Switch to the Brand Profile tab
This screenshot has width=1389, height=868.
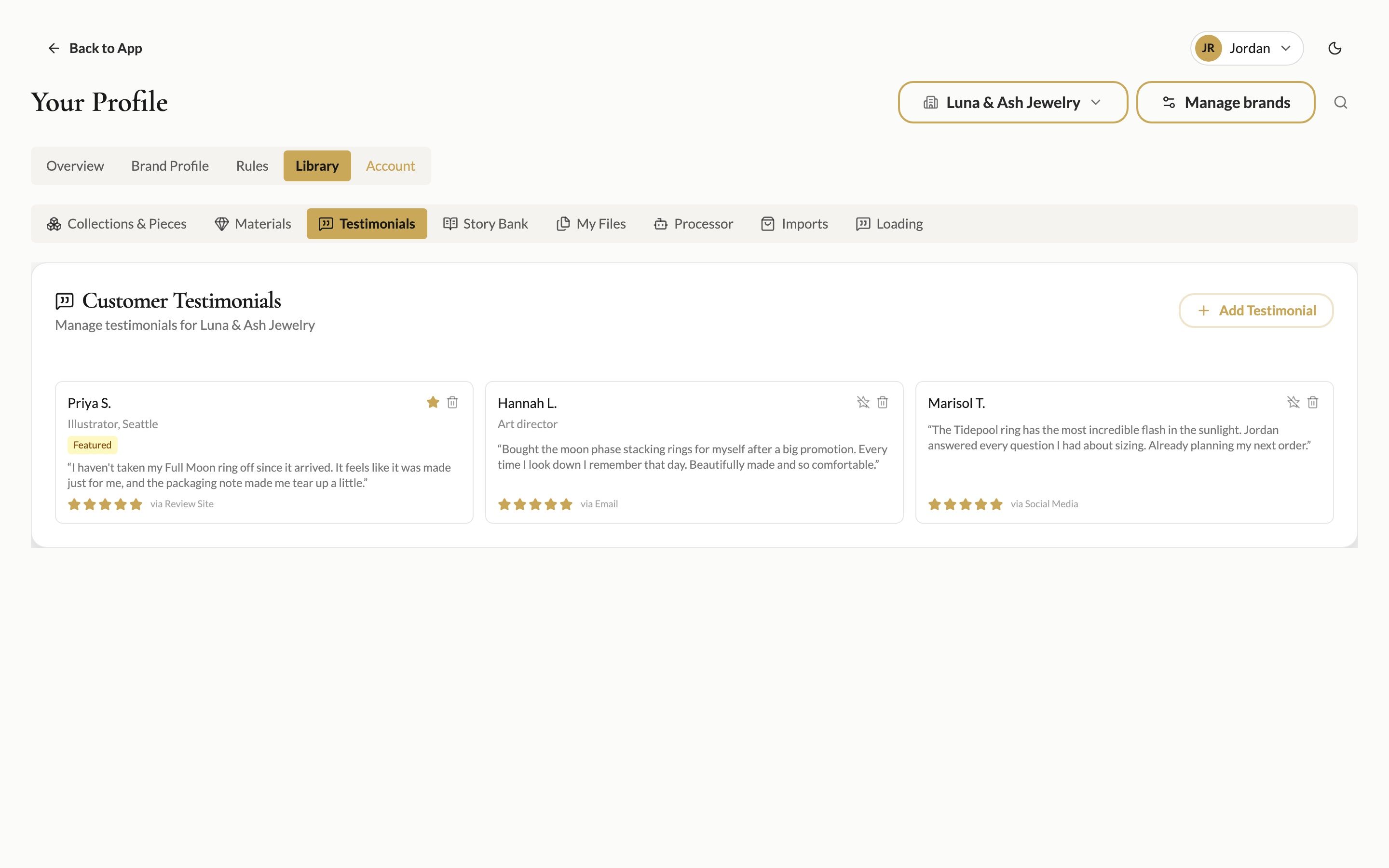(x=170, y=166)
